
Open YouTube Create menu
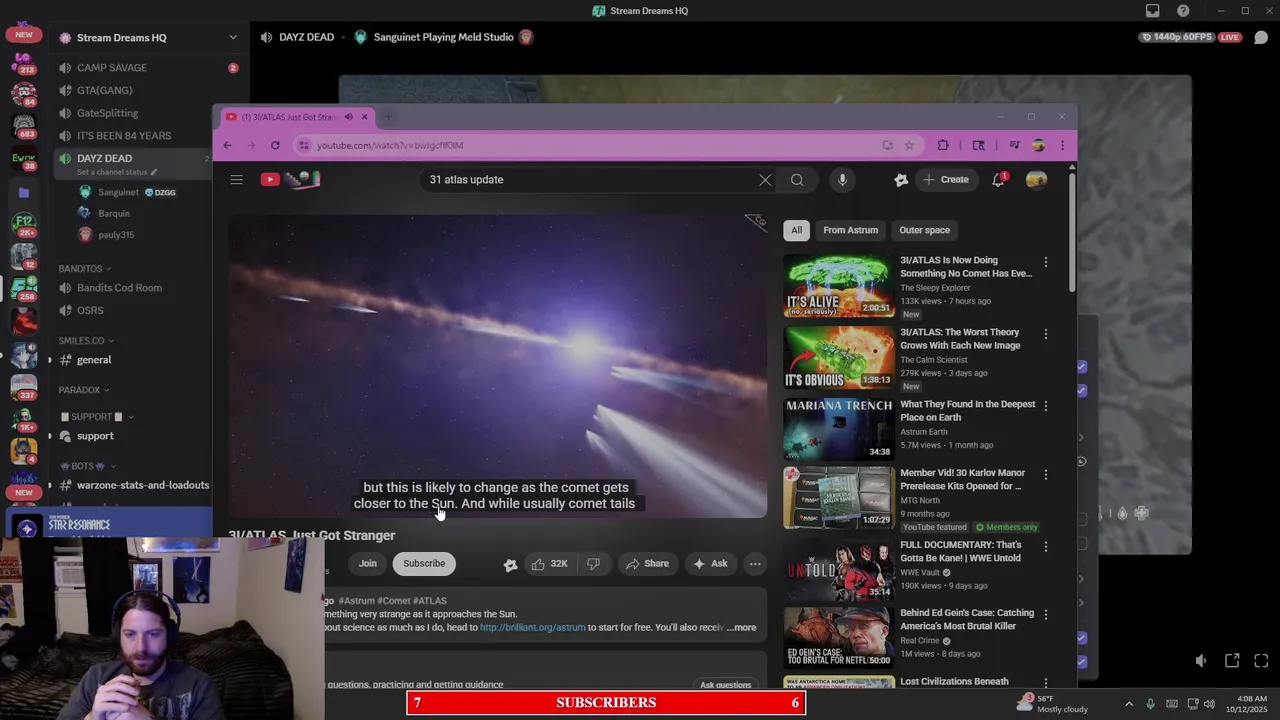pyautogui.click(x=946, y=180)
